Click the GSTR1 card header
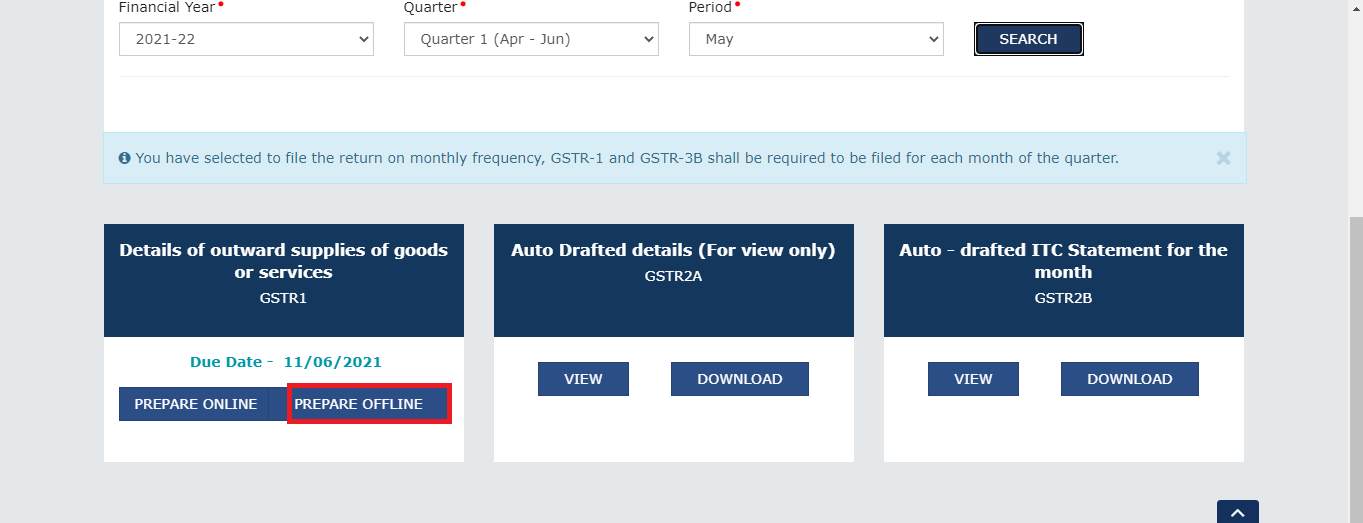The height and width of the screenshot is (523, 1363). tap(284, 280)
